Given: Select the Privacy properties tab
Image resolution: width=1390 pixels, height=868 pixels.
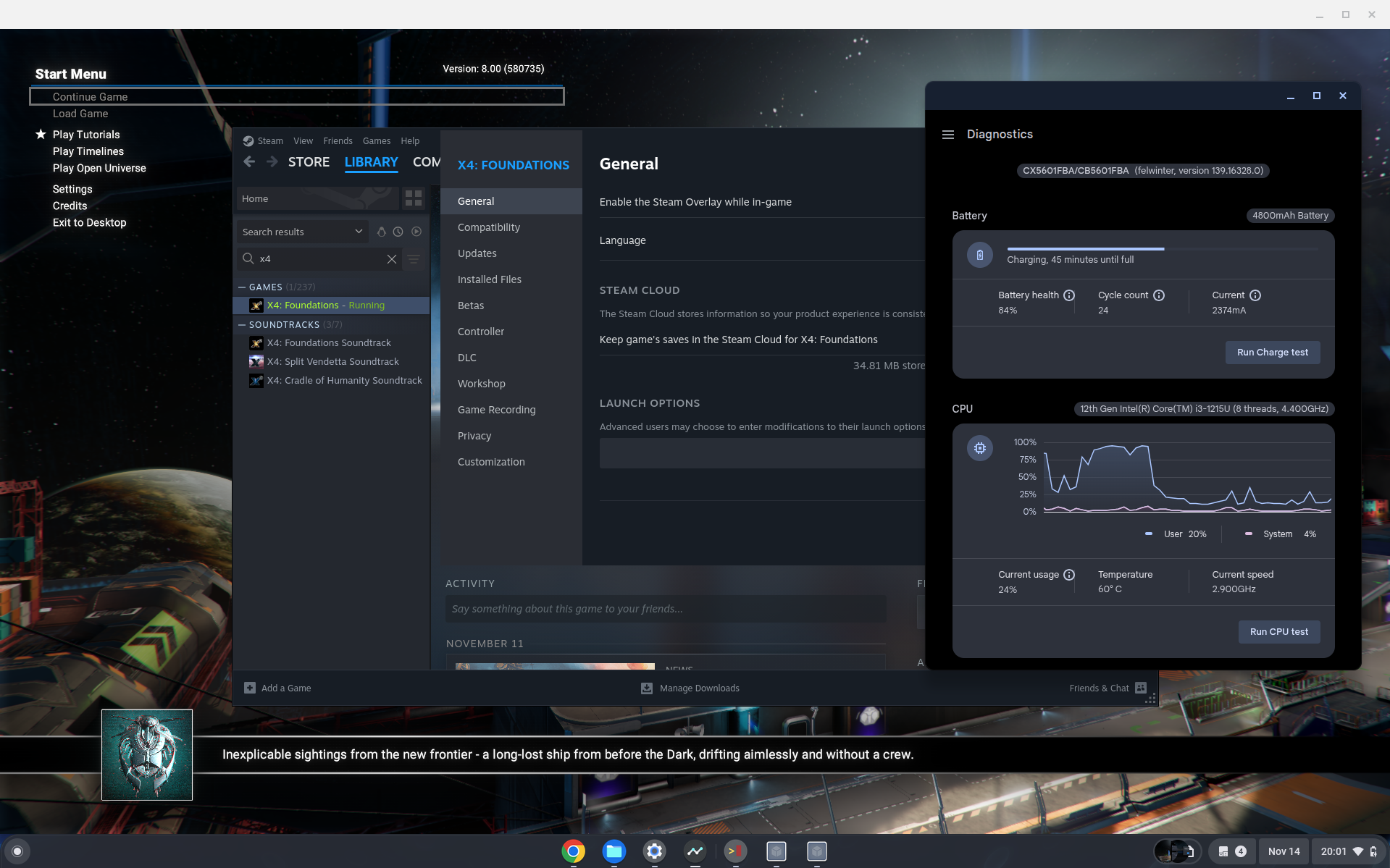Looking at the screenshot, I should pyautogui.click(x=511, y=436).
